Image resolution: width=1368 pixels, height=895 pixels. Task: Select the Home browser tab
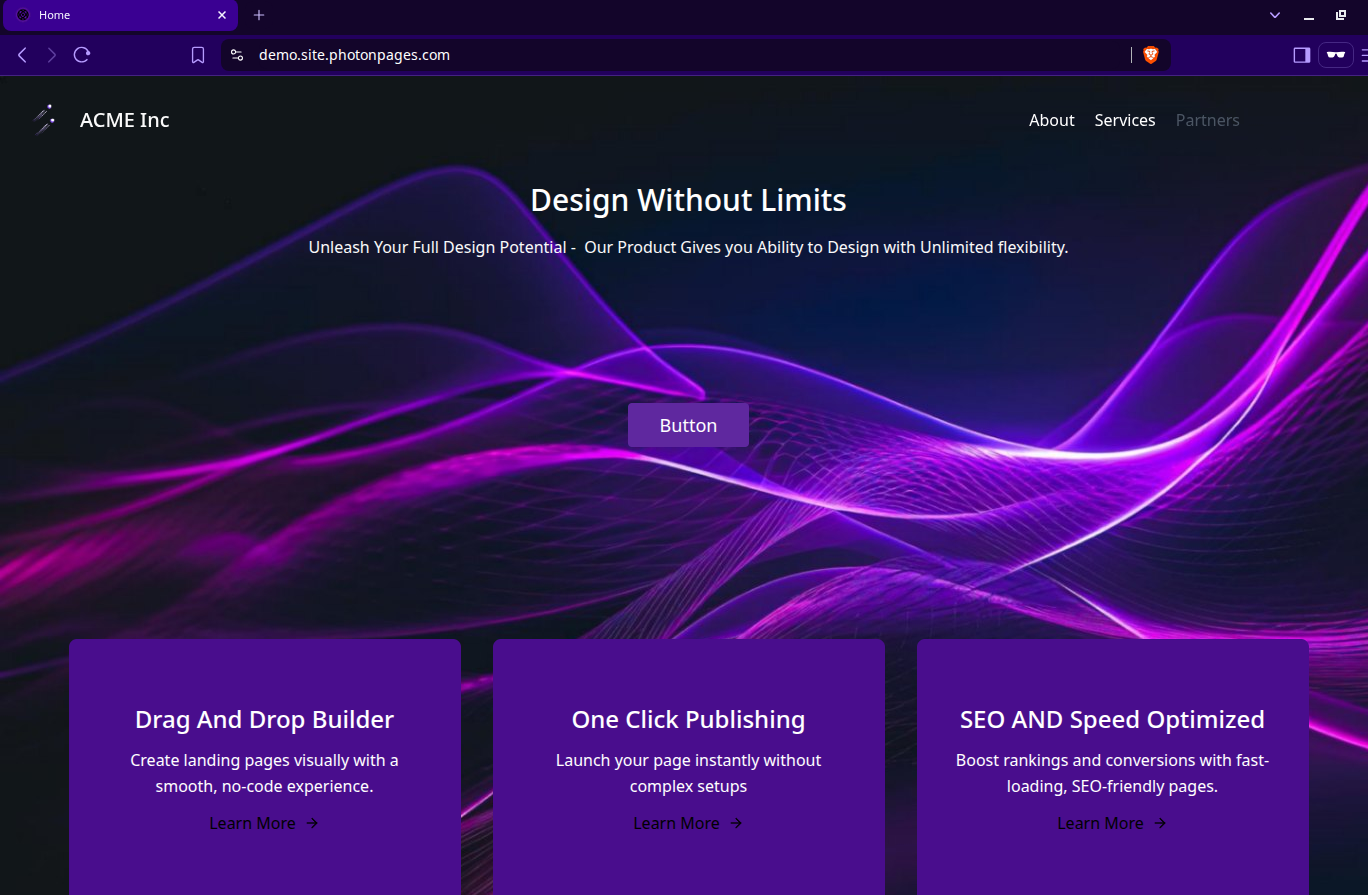pyautogui.click(x=110, y=15)
